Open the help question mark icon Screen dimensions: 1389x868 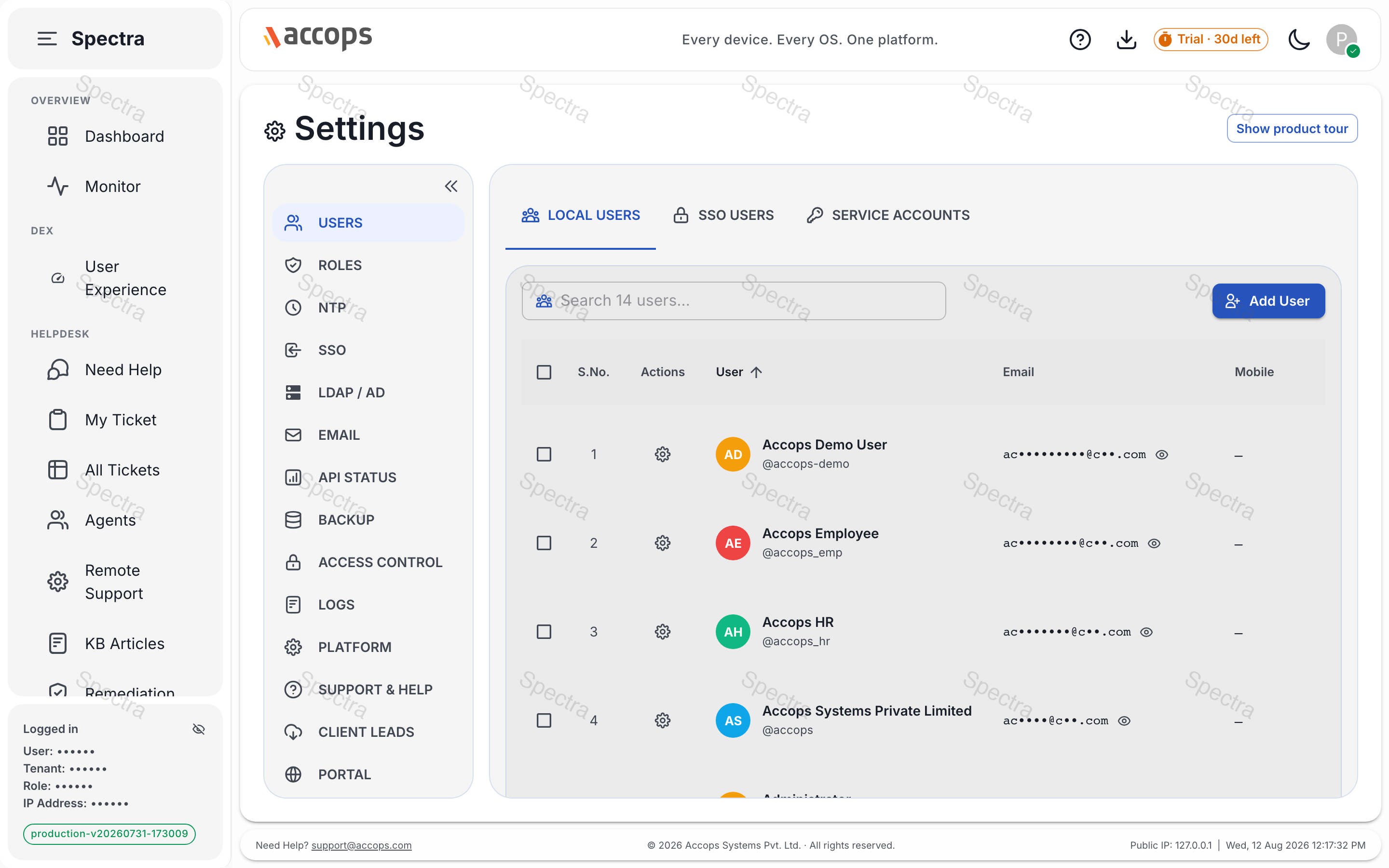pos(1080,40)
